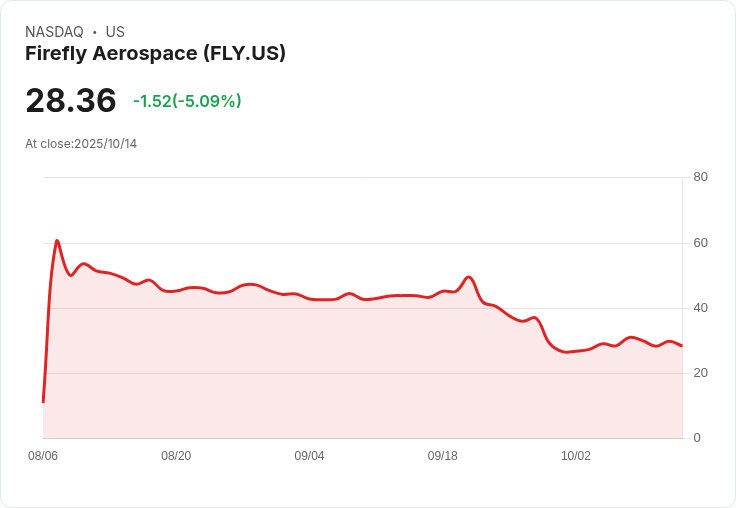Click the -1.52(-5.09%) change figure
Image resolution: width=736 pixels, height=508 pixels.
[187, 101]
